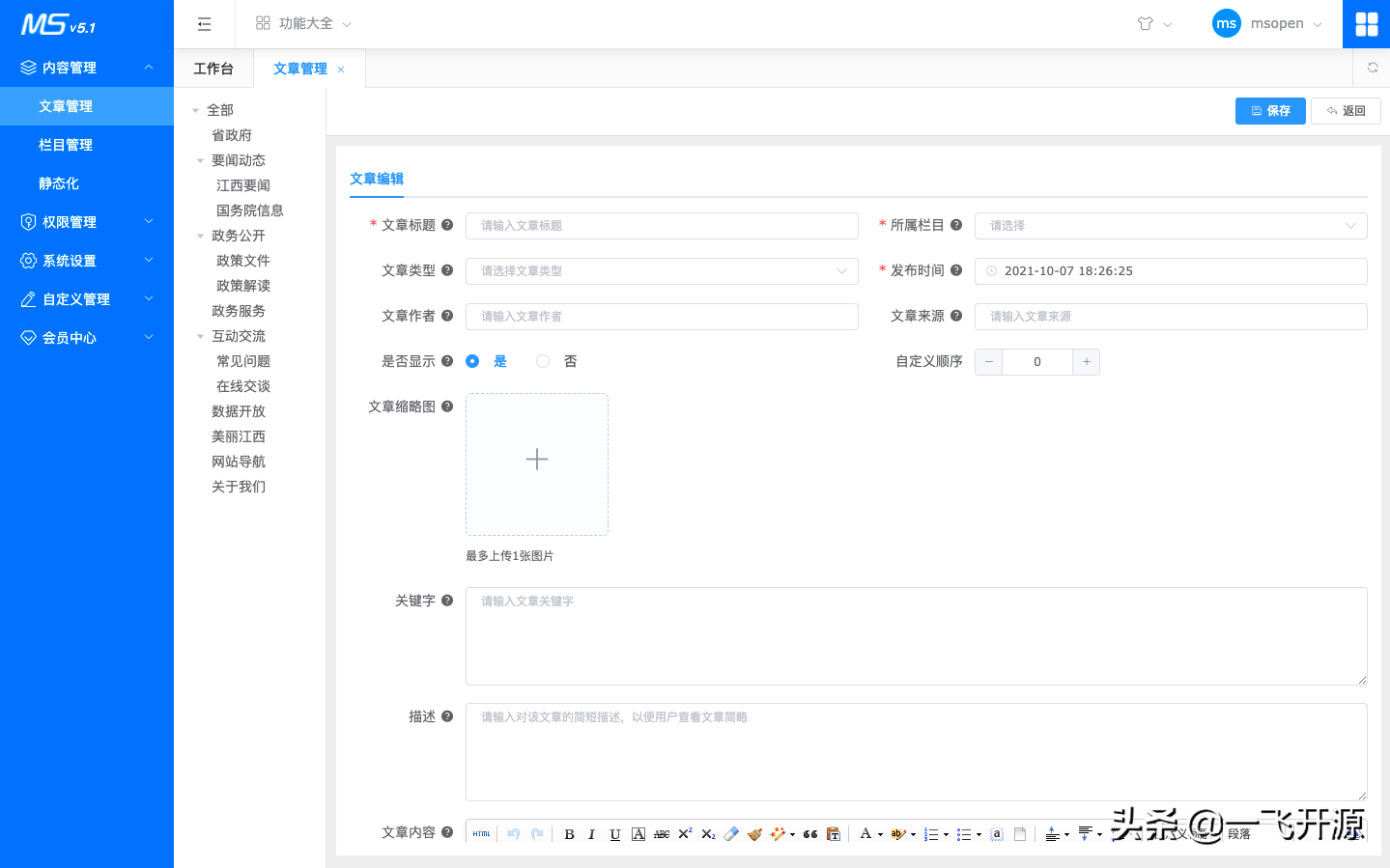Undo the last edit using the undo arrow
The width and height of the screenshot is (1390, 868).
pyautogui.click(x=513, y=833)
